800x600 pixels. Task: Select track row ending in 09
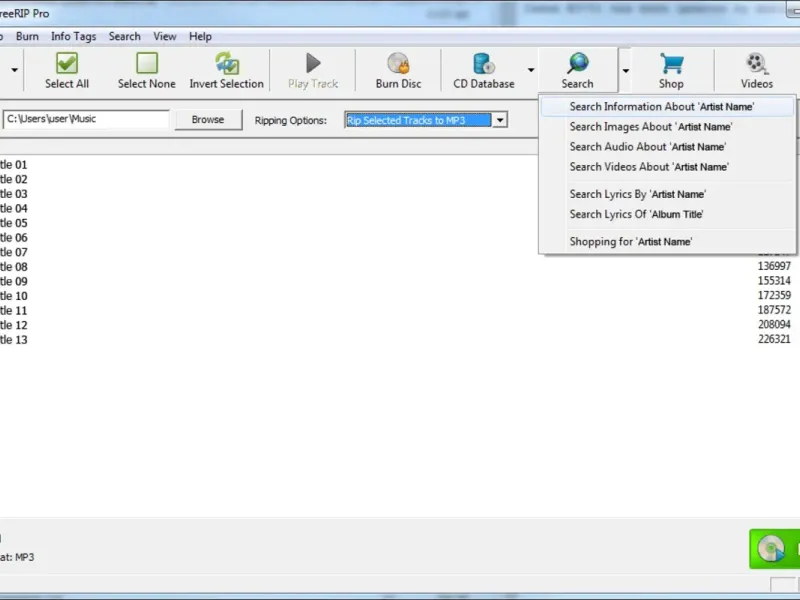14,282
